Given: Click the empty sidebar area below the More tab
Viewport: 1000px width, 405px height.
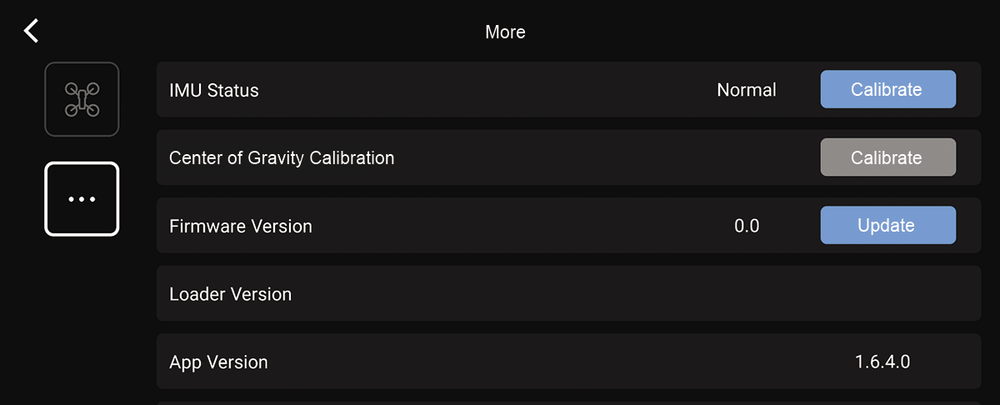Looking at the screenshot, I should (81, 320).
